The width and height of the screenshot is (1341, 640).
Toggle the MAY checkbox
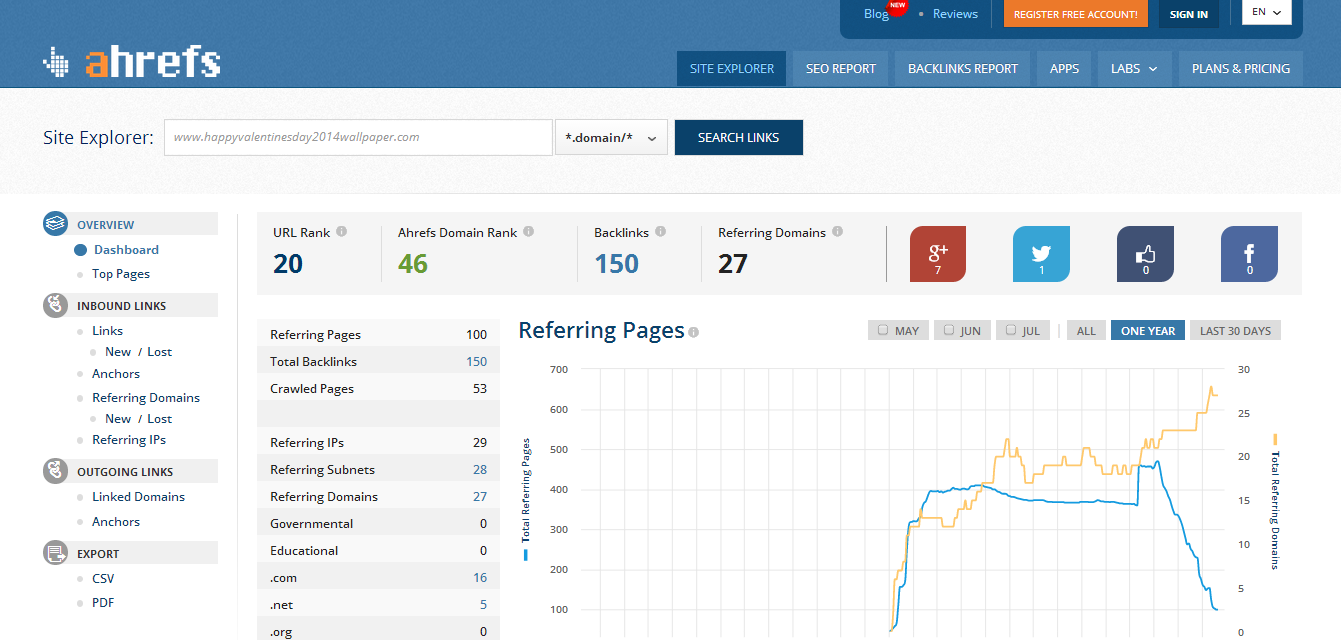point(883,330)
